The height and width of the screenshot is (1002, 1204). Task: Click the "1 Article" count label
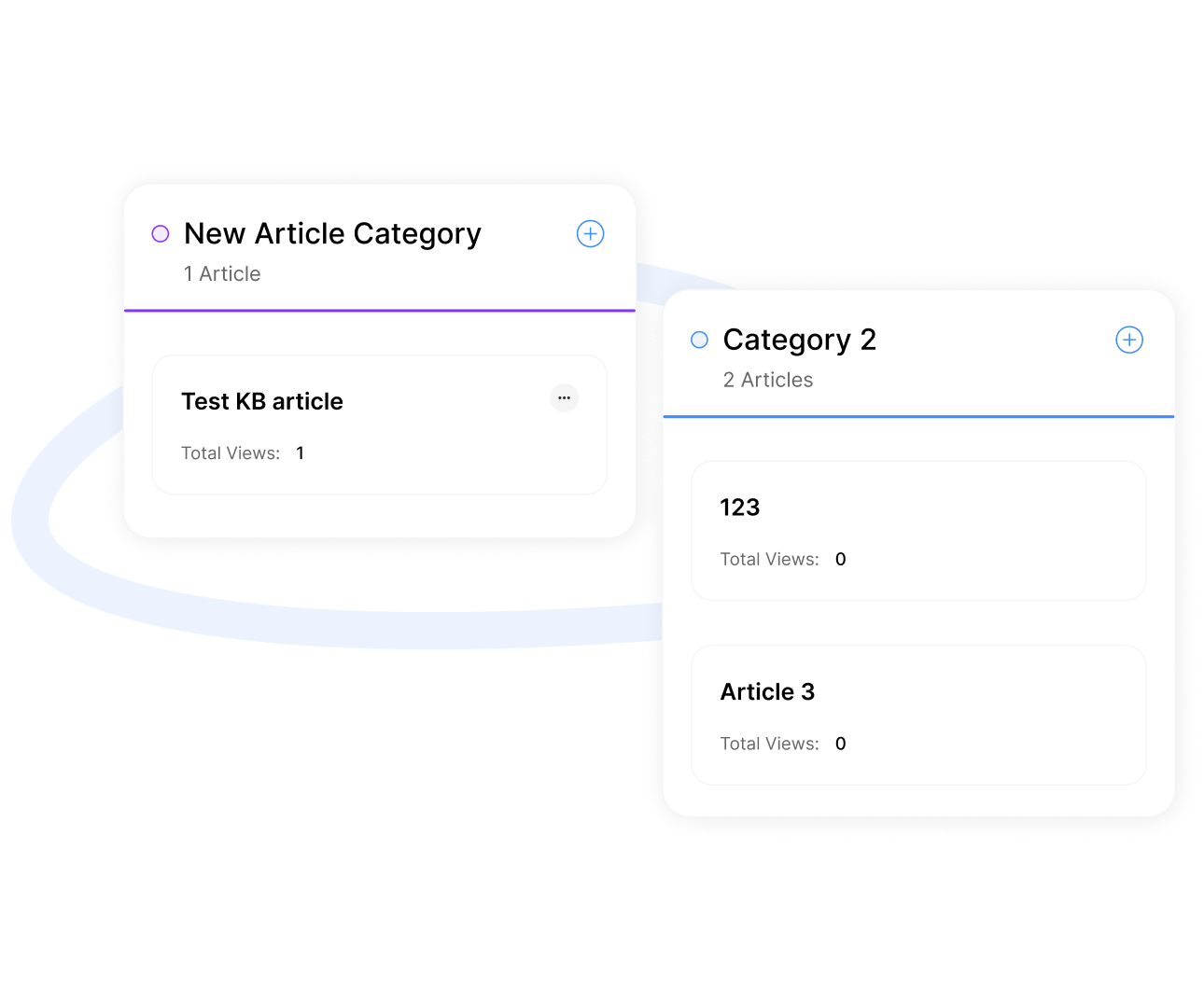(222, 274)
